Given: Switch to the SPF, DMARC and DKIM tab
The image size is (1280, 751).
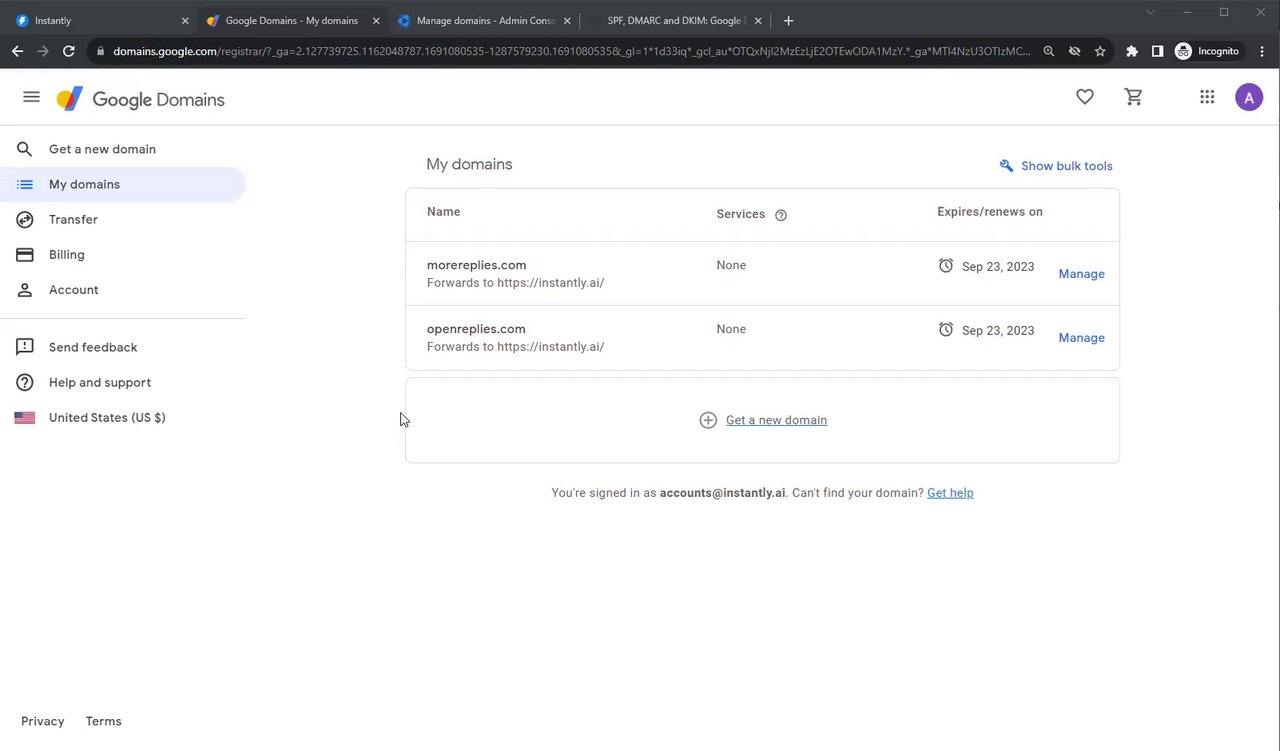Looking at the screenshot, I should (x=674, y=20).
